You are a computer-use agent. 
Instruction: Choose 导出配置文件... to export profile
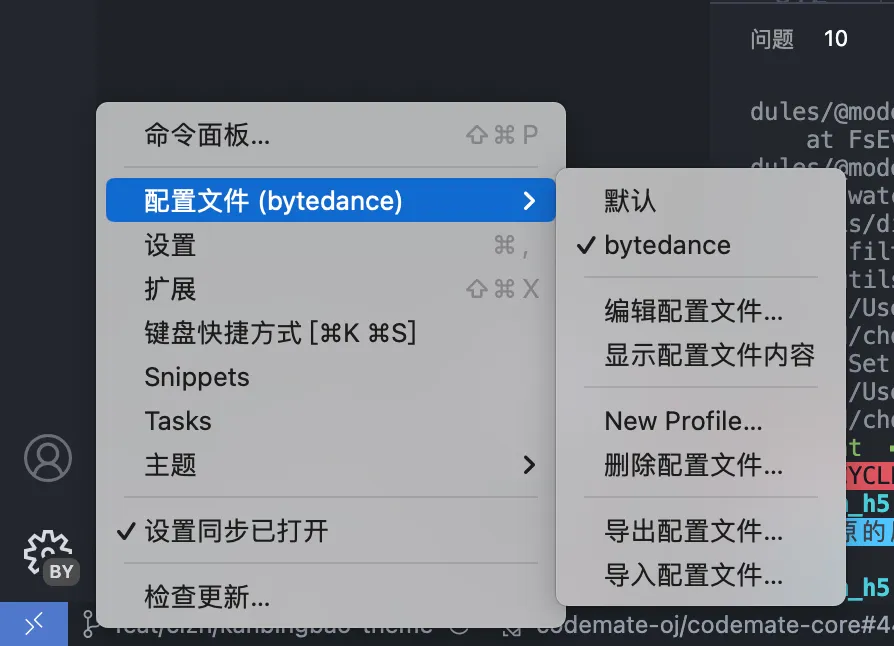coord(693,531)
